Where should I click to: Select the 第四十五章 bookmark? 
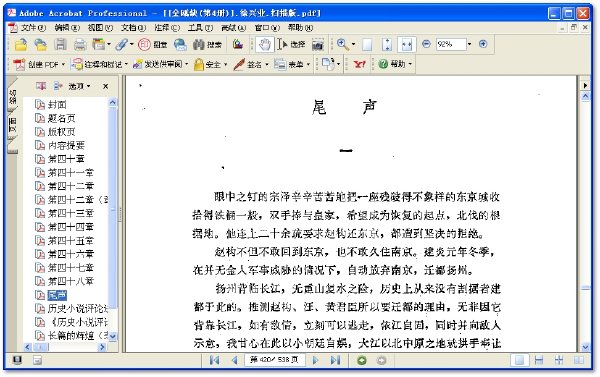pyautogui.click(x=70, y=241)
